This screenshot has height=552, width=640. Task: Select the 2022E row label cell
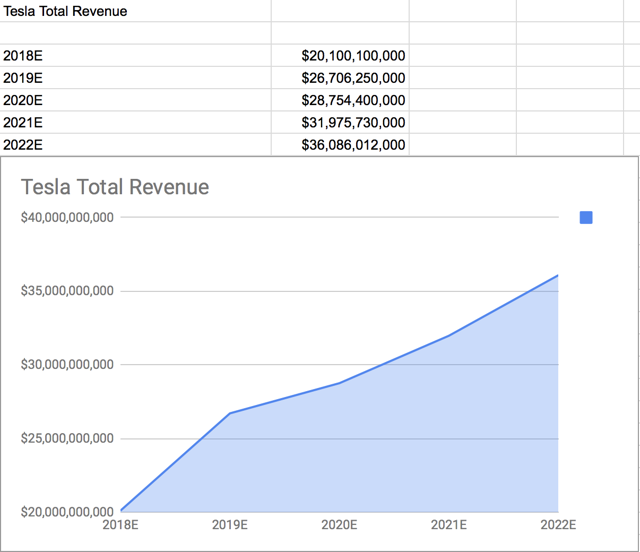coord(135,145)
